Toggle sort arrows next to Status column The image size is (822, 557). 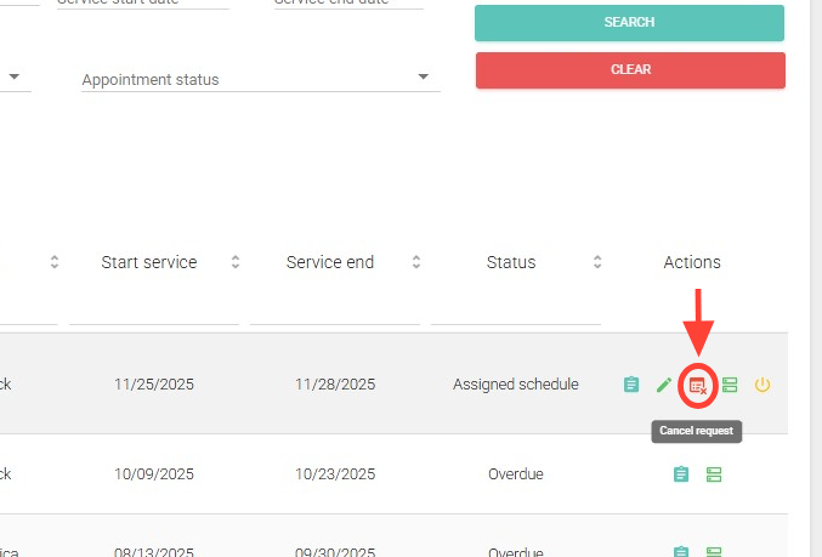tap(597, 262)
